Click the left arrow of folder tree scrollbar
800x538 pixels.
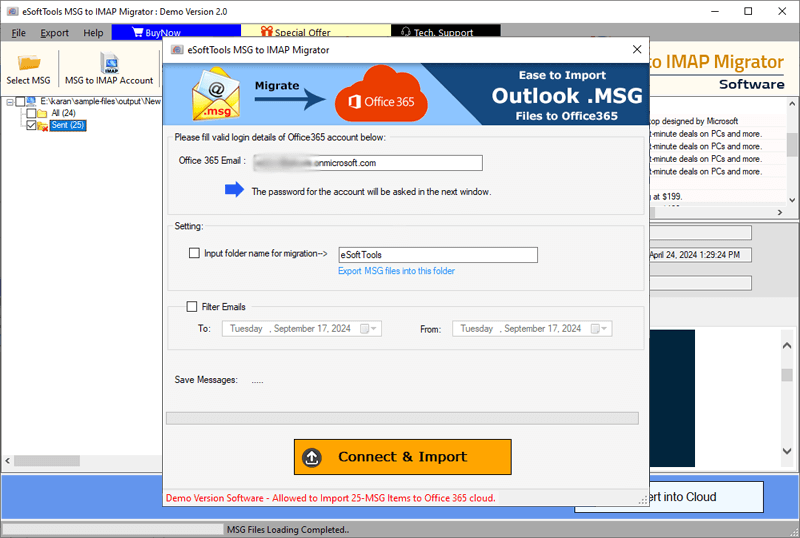7,461
